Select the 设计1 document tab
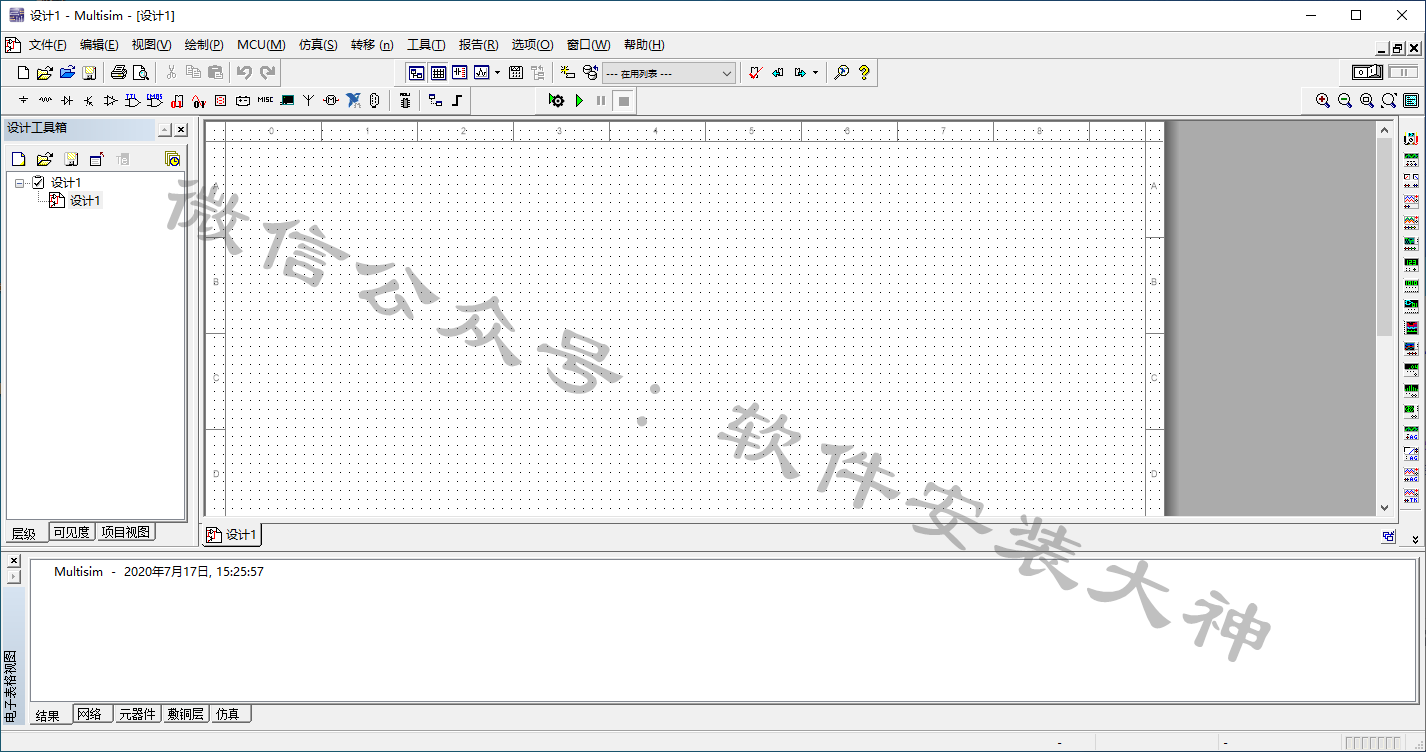Screen dimensions: 1426x752 click(232, 535)
